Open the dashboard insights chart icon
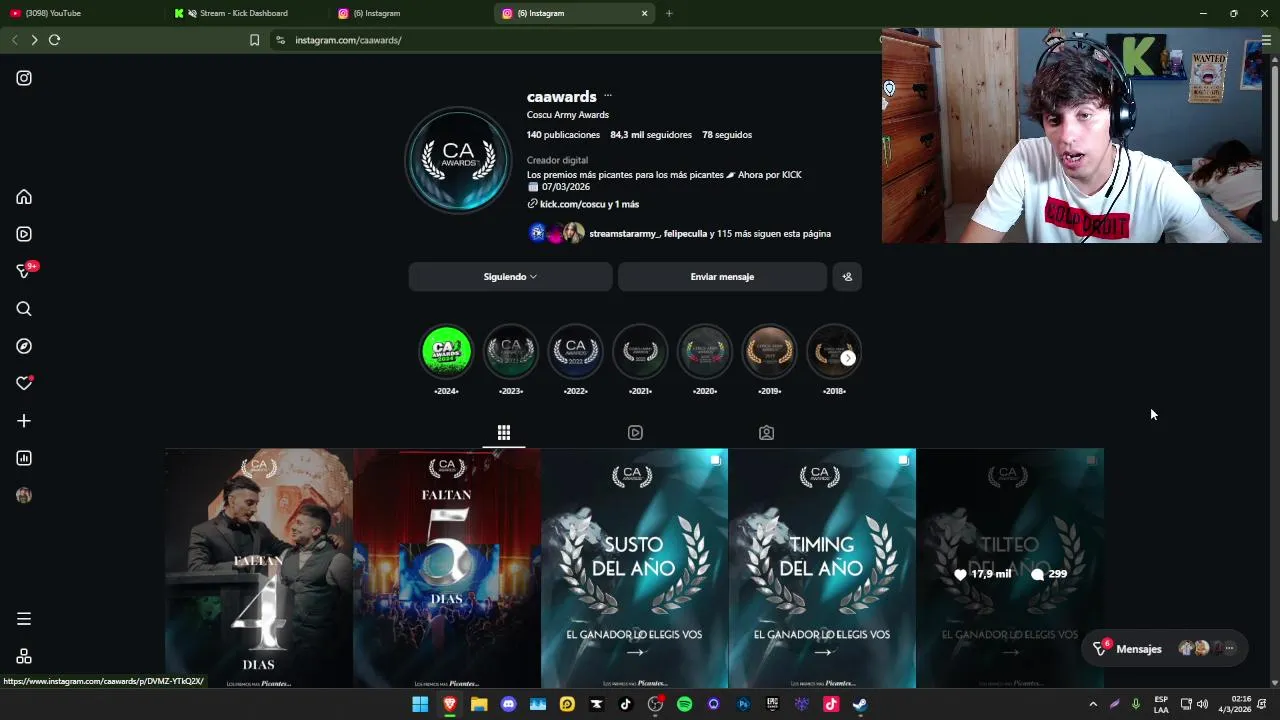The image size is (1280, 720). point(24,458)
